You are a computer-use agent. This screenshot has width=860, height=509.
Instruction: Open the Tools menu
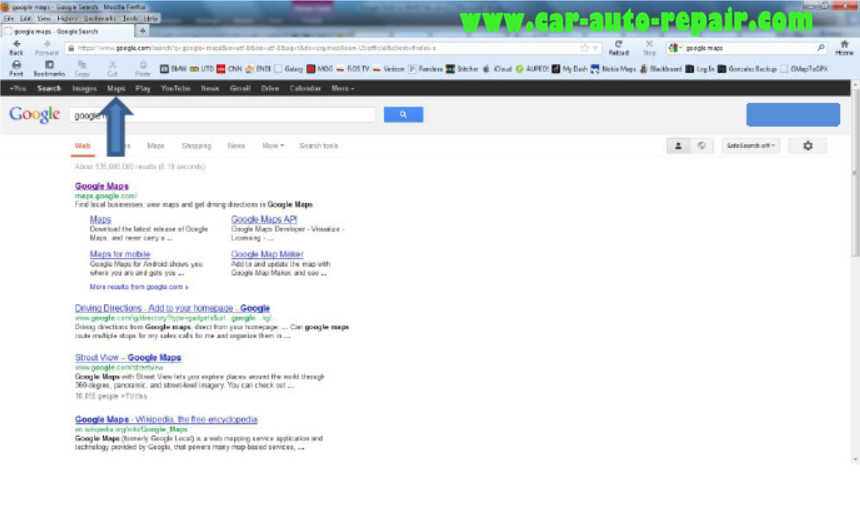point(129,18)
